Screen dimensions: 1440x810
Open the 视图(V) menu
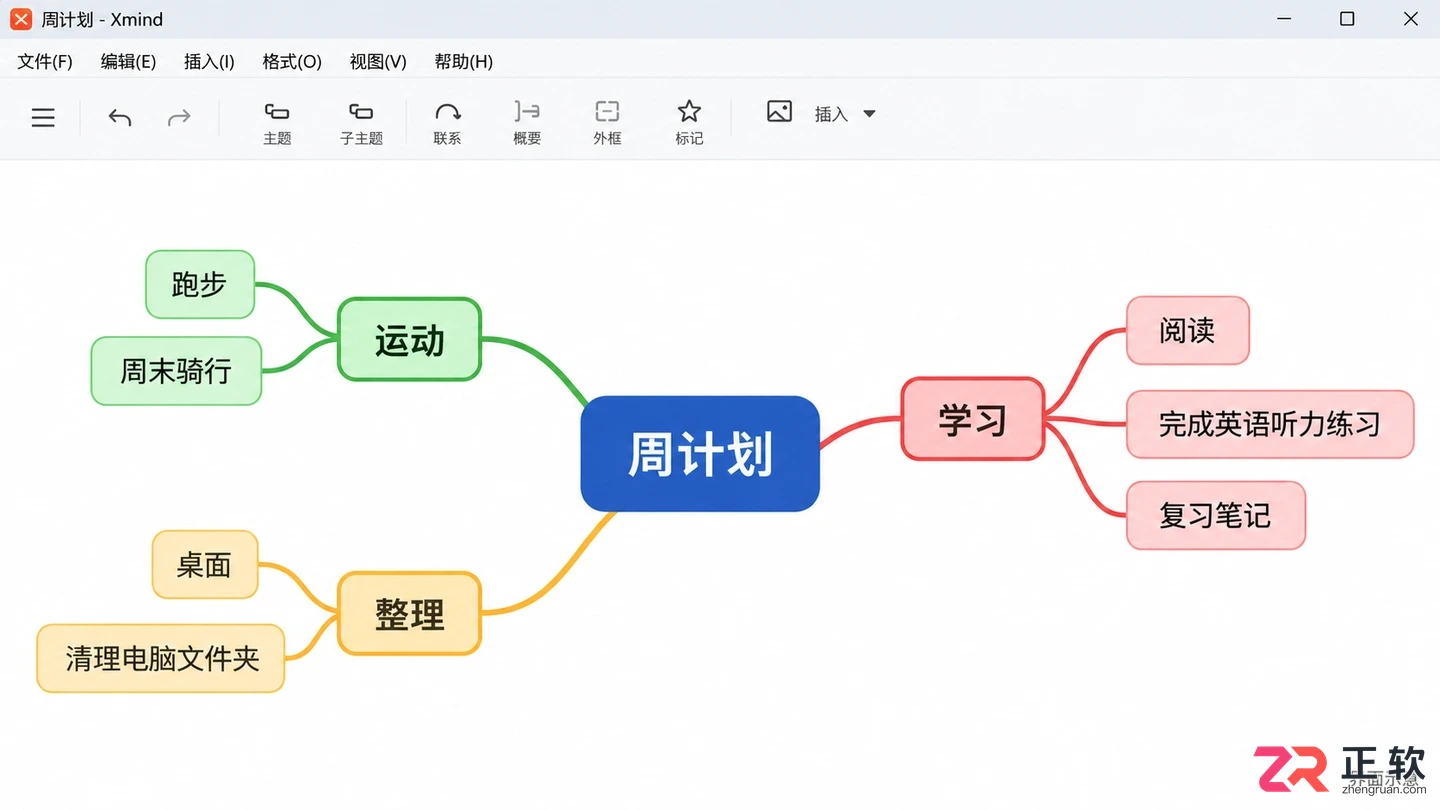coord(378,62)
